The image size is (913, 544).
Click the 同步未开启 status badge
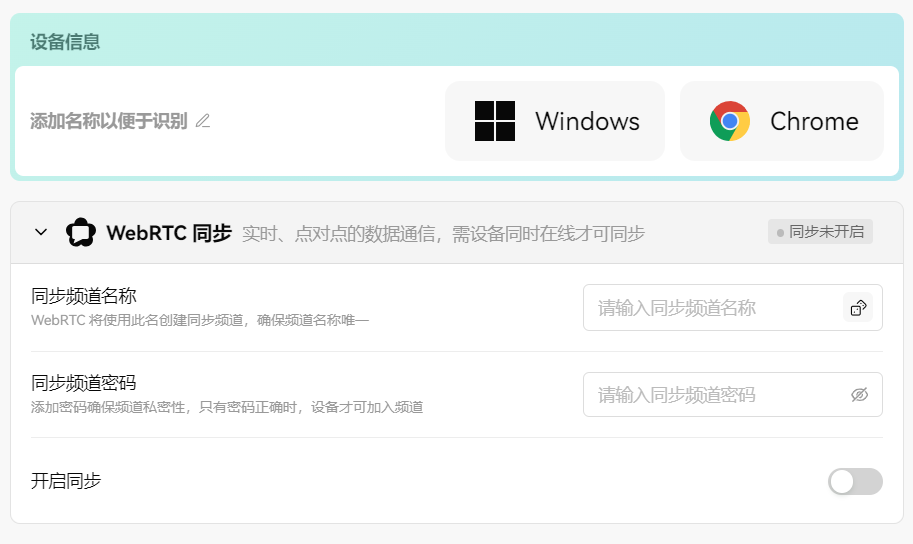[821, 232]
